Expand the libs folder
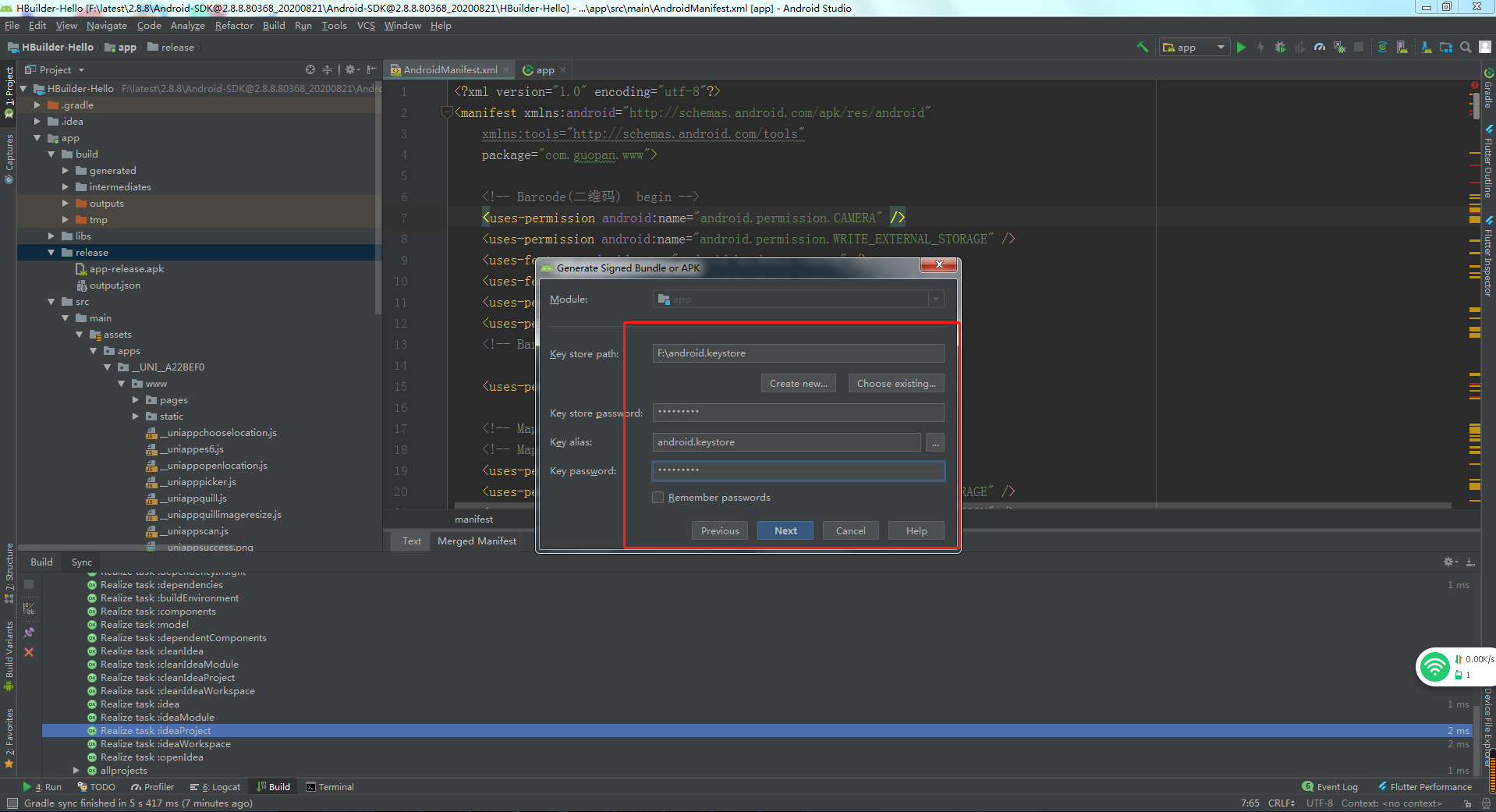This screenshot has height=812, width=1496. (51, 236)
